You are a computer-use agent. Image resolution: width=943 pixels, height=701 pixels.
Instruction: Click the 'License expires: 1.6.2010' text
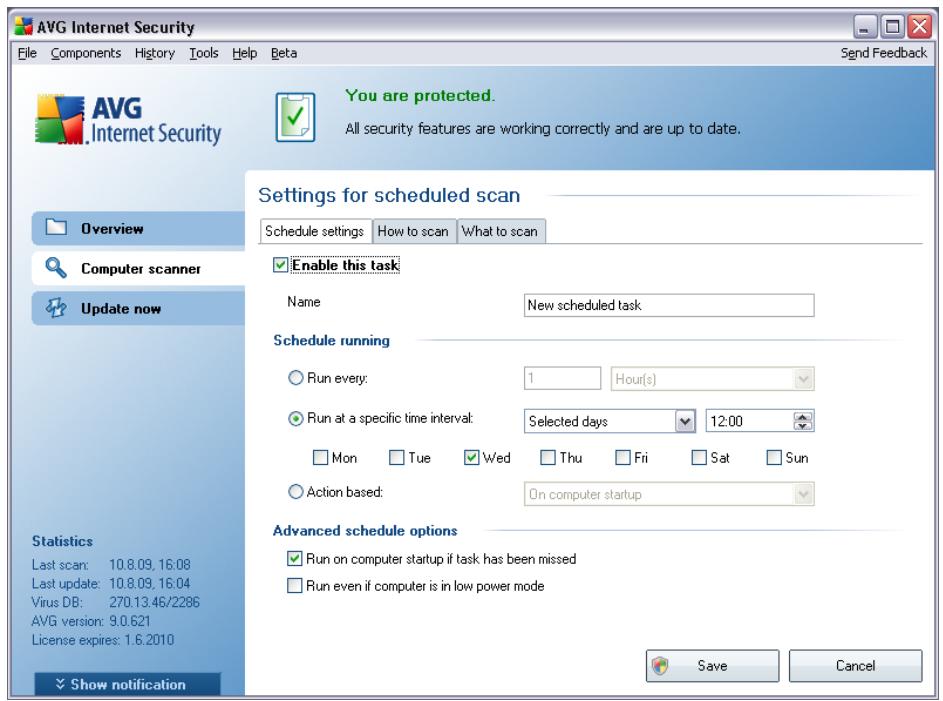(x=103, y=640)
